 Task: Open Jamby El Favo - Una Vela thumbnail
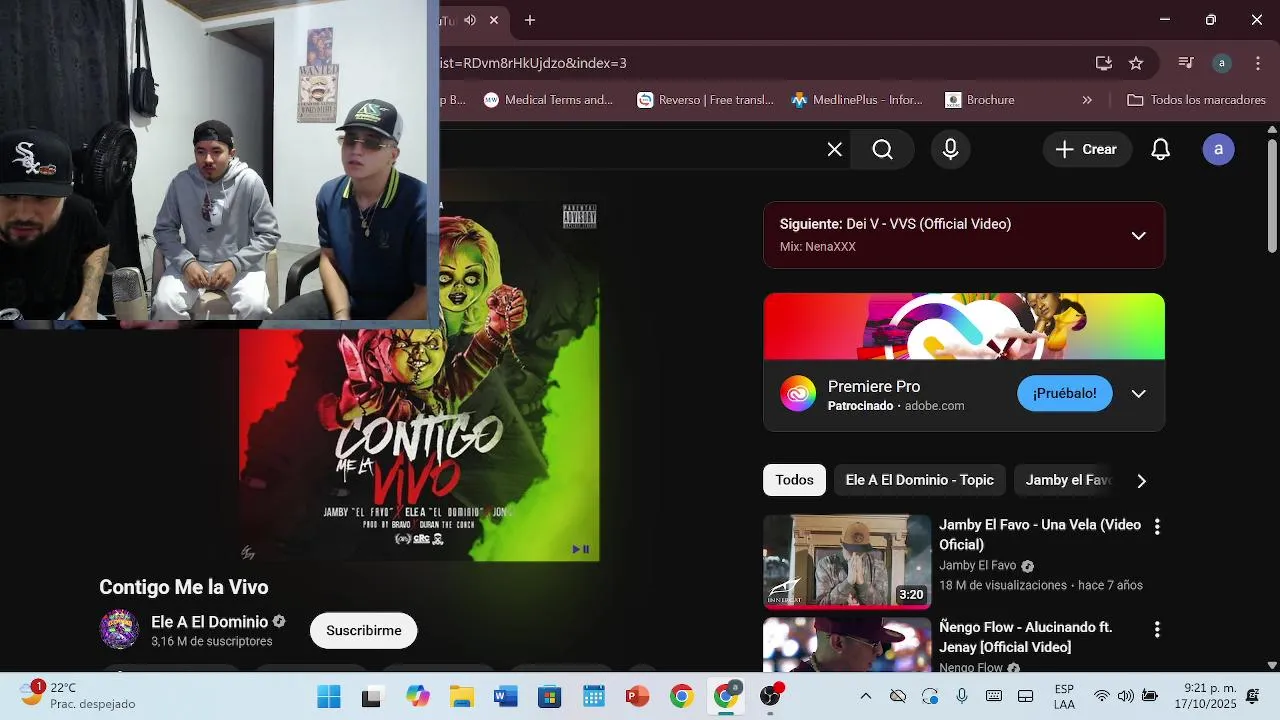click(847, 561)
